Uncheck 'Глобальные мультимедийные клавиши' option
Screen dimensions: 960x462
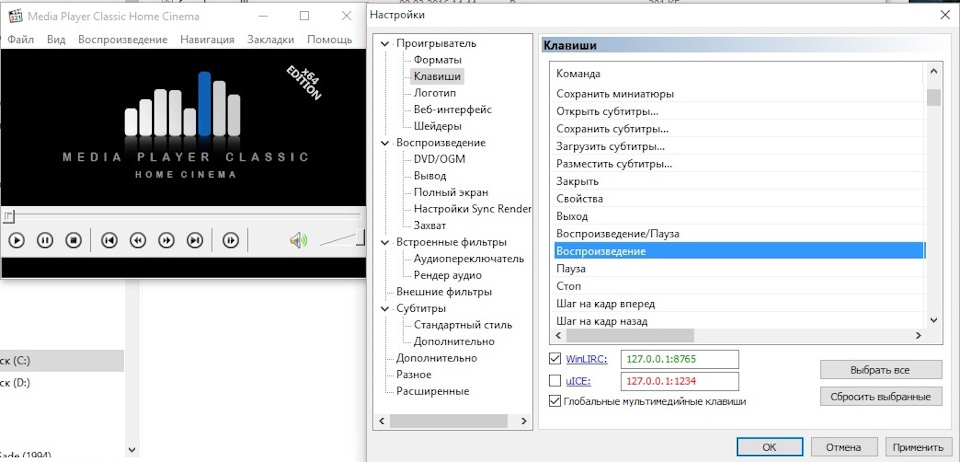(555, 401)
